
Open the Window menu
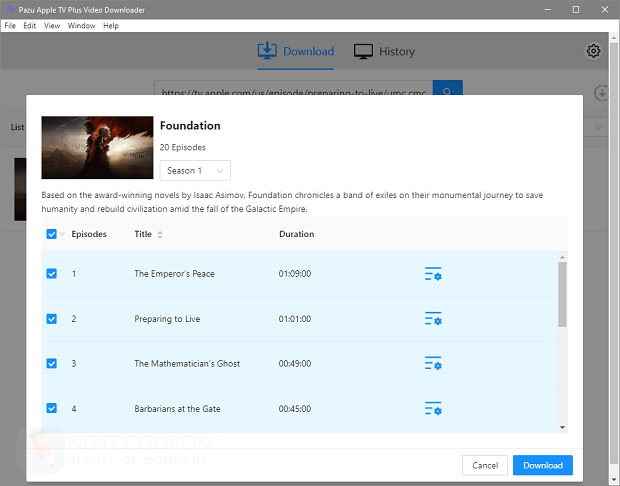tap(81, 26)
